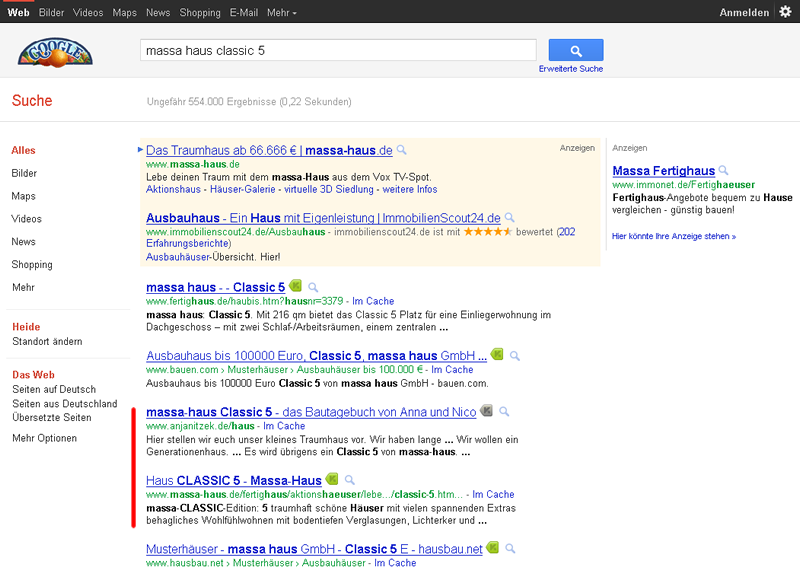The width and height of the screenshot is (800, 571).
Task: Click the gray tag icon on the Anna und Nico result
Action: point(487,410)
